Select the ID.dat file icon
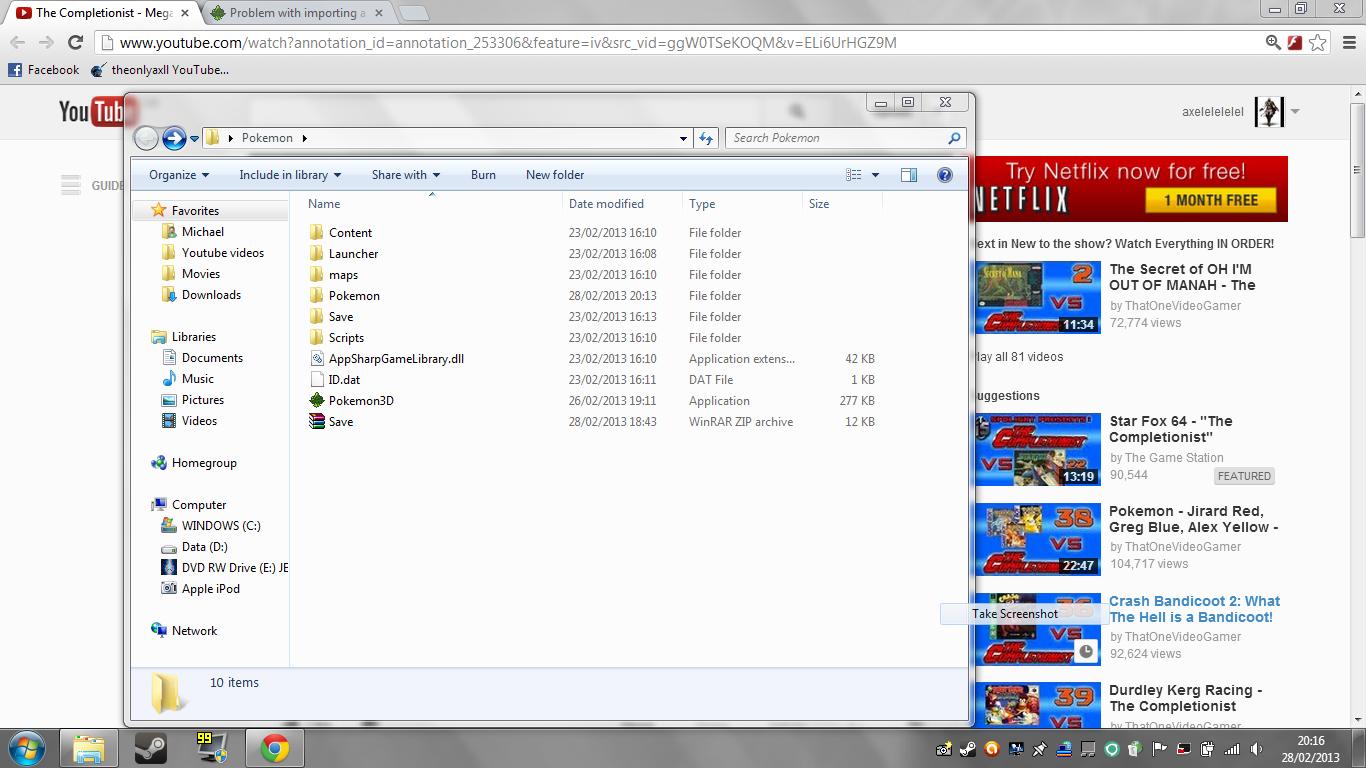The image size is (1366, 768). coord(317,380)
